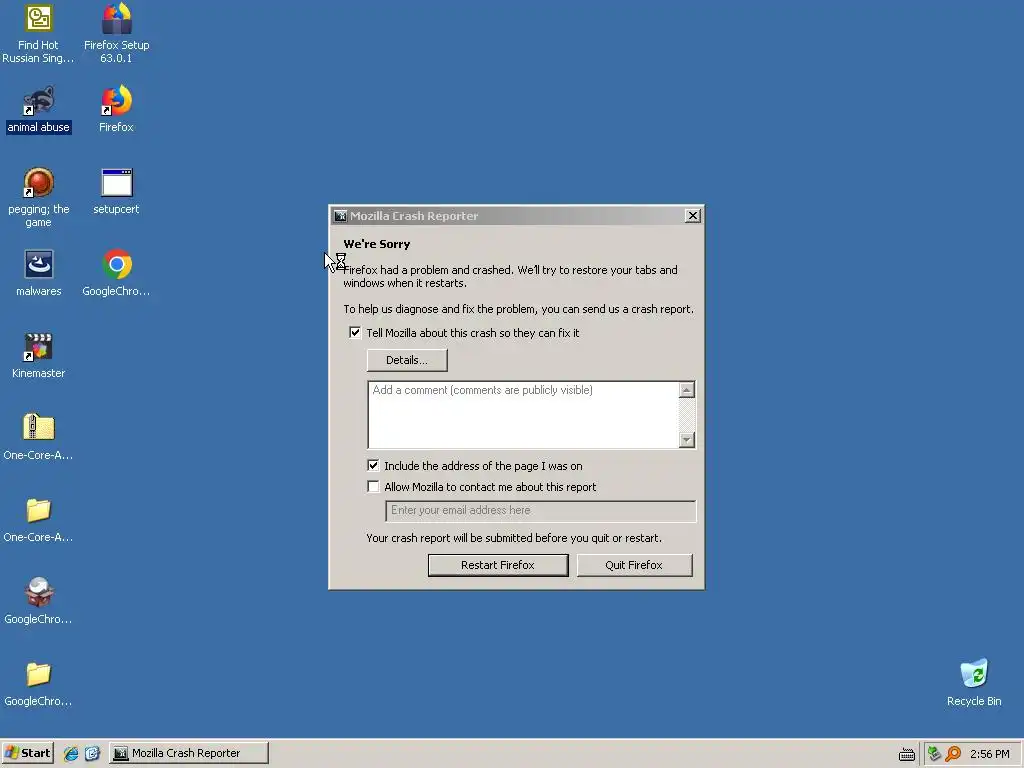The width and height of the screenshot is (1024, 768).
Task: Open the Start menu
Action: pos(27,753)
